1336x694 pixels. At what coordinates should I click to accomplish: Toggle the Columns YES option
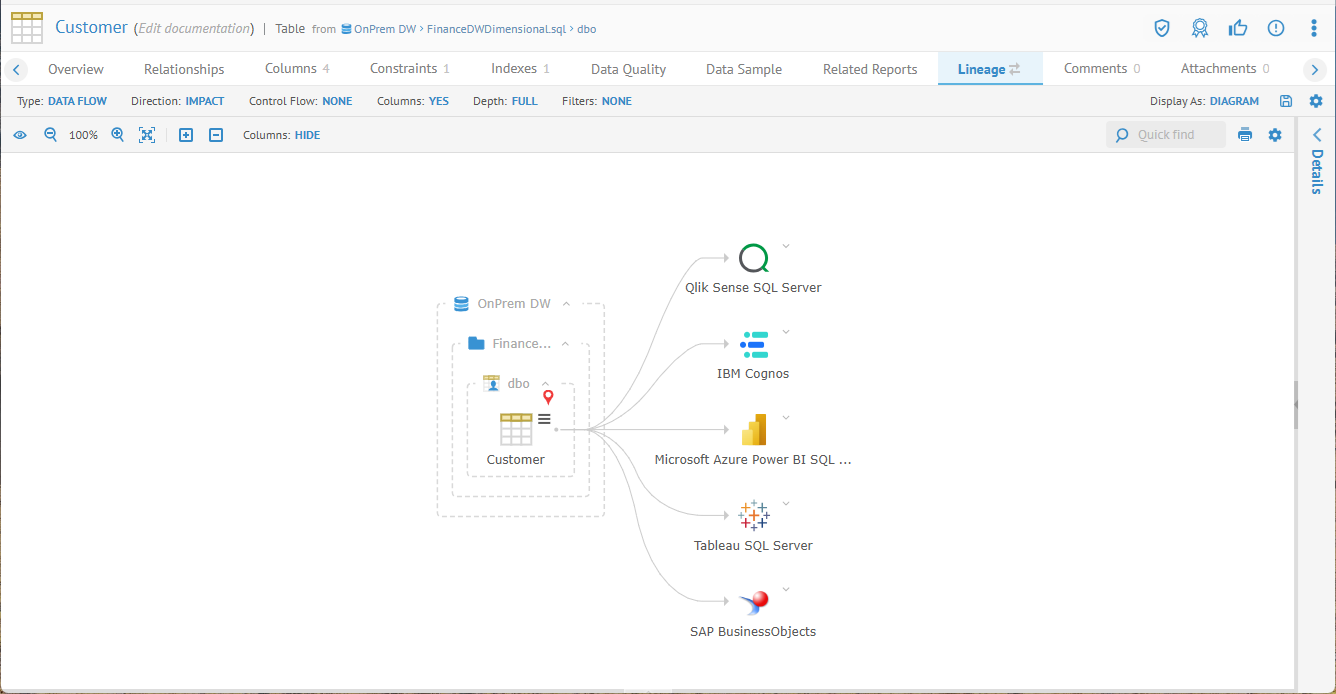(x=438, y=101)
